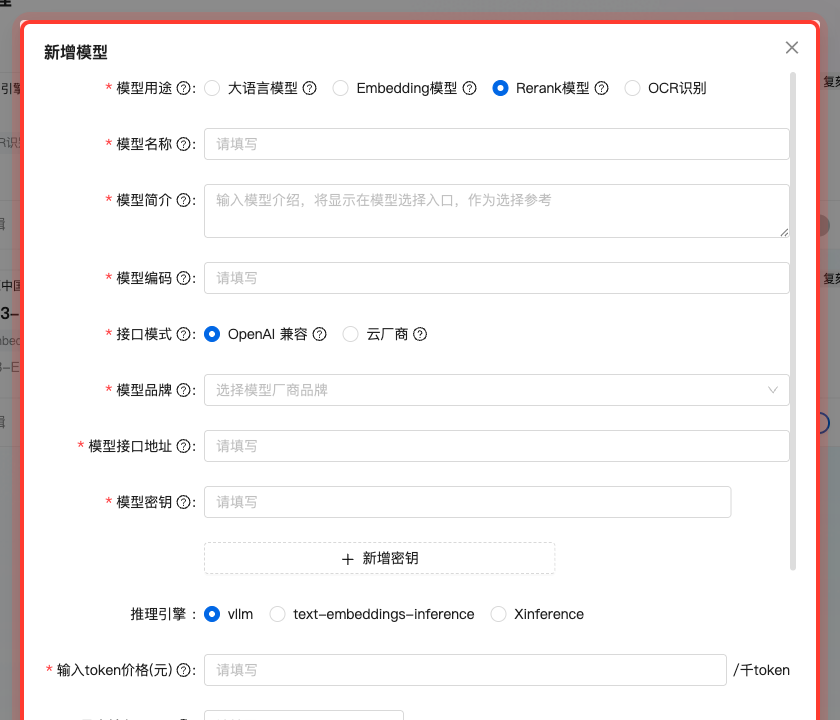Click the help icon beside 大语言模型

309,88
